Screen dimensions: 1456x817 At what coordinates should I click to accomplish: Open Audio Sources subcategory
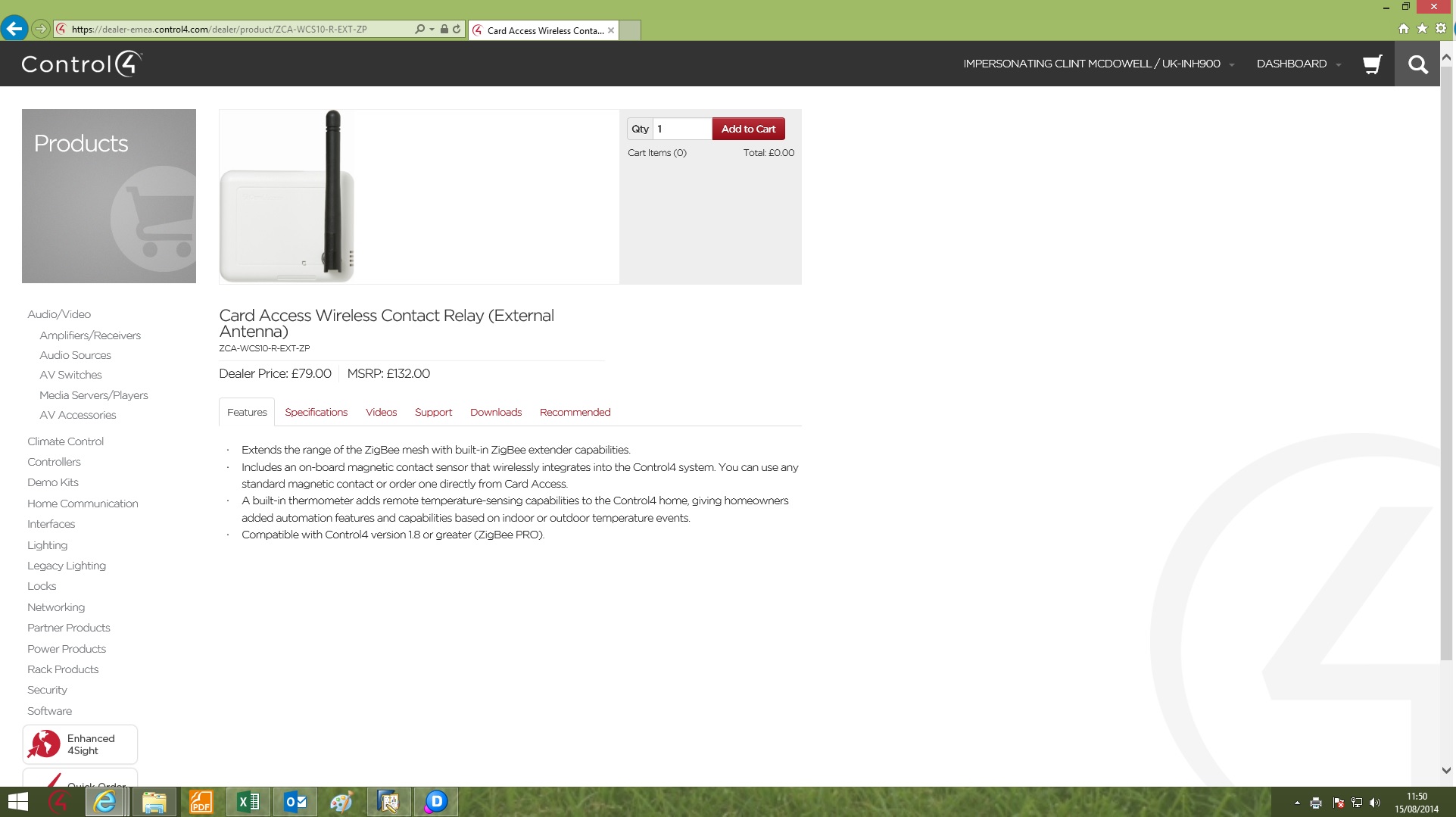pyautogui.click(x=75, y=355)
